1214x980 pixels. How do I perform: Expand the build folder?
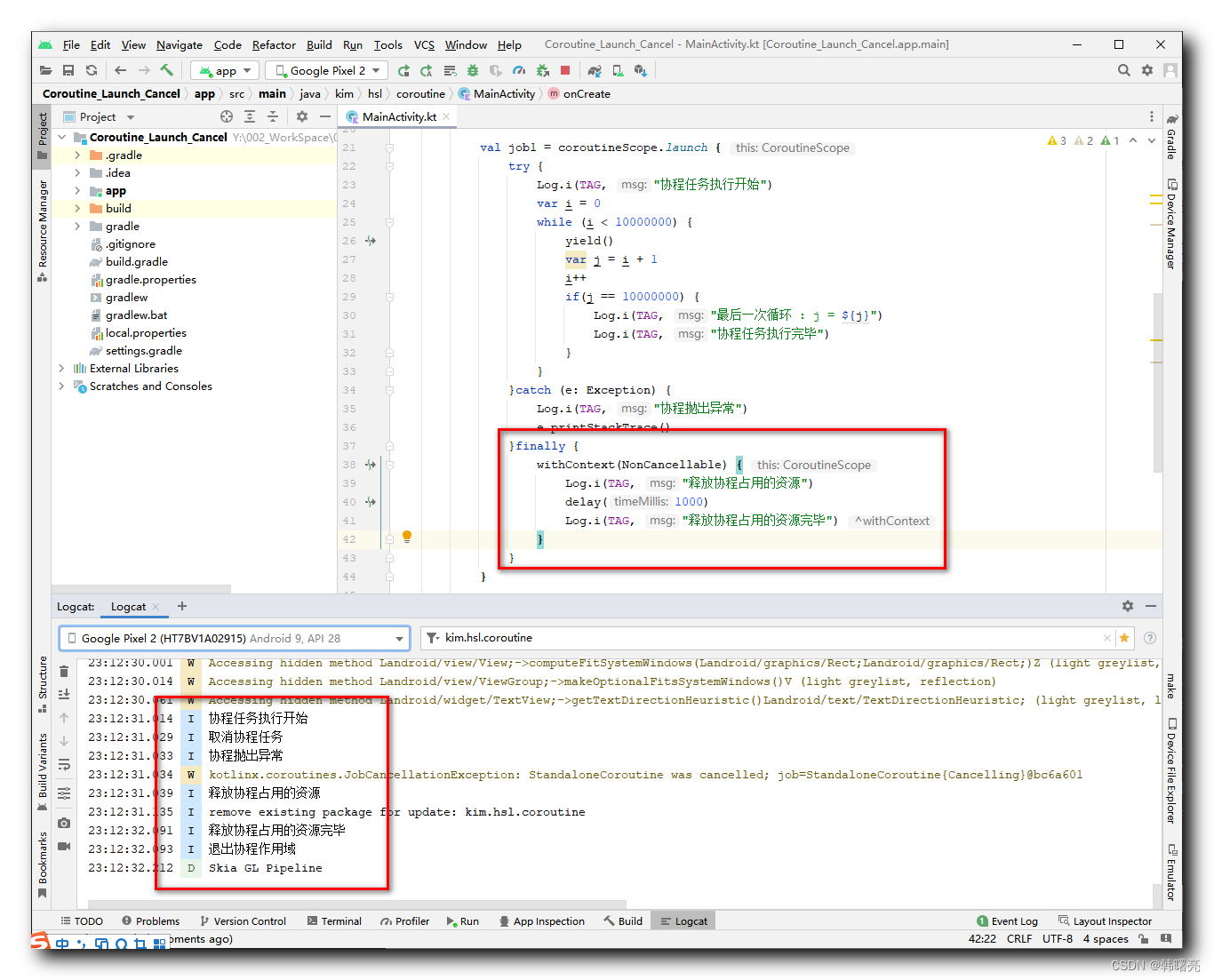77,208
